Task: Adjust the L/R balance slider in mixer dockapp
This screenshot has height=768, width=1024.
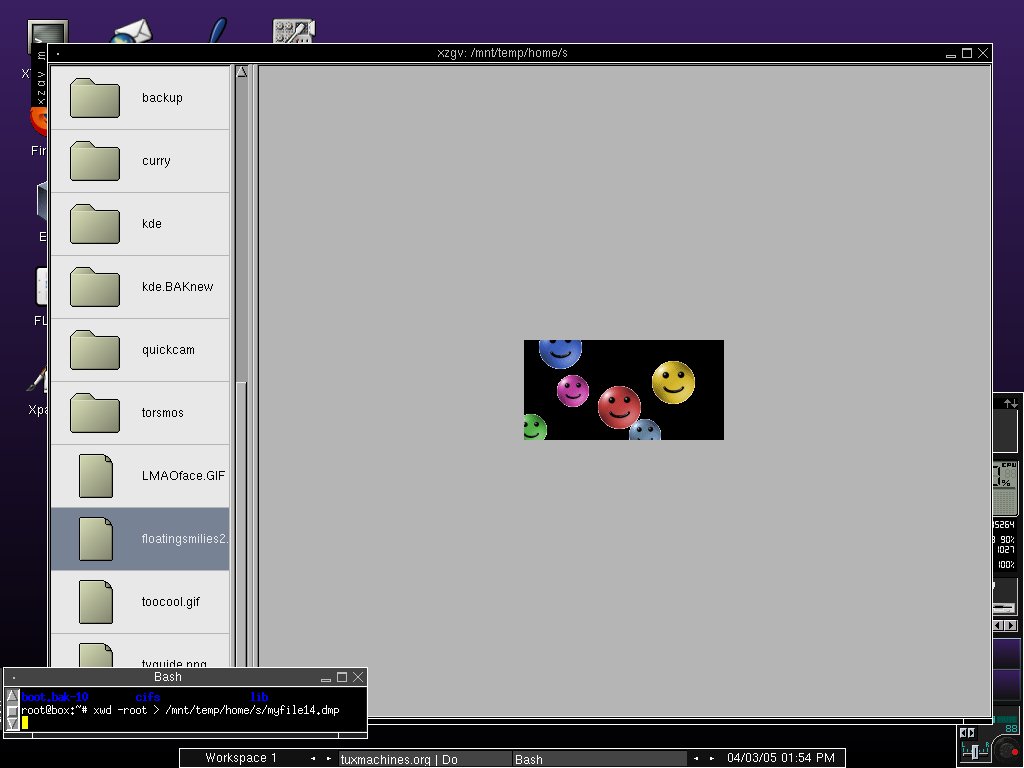Action: pyautogui.click(x=974, y=752)
